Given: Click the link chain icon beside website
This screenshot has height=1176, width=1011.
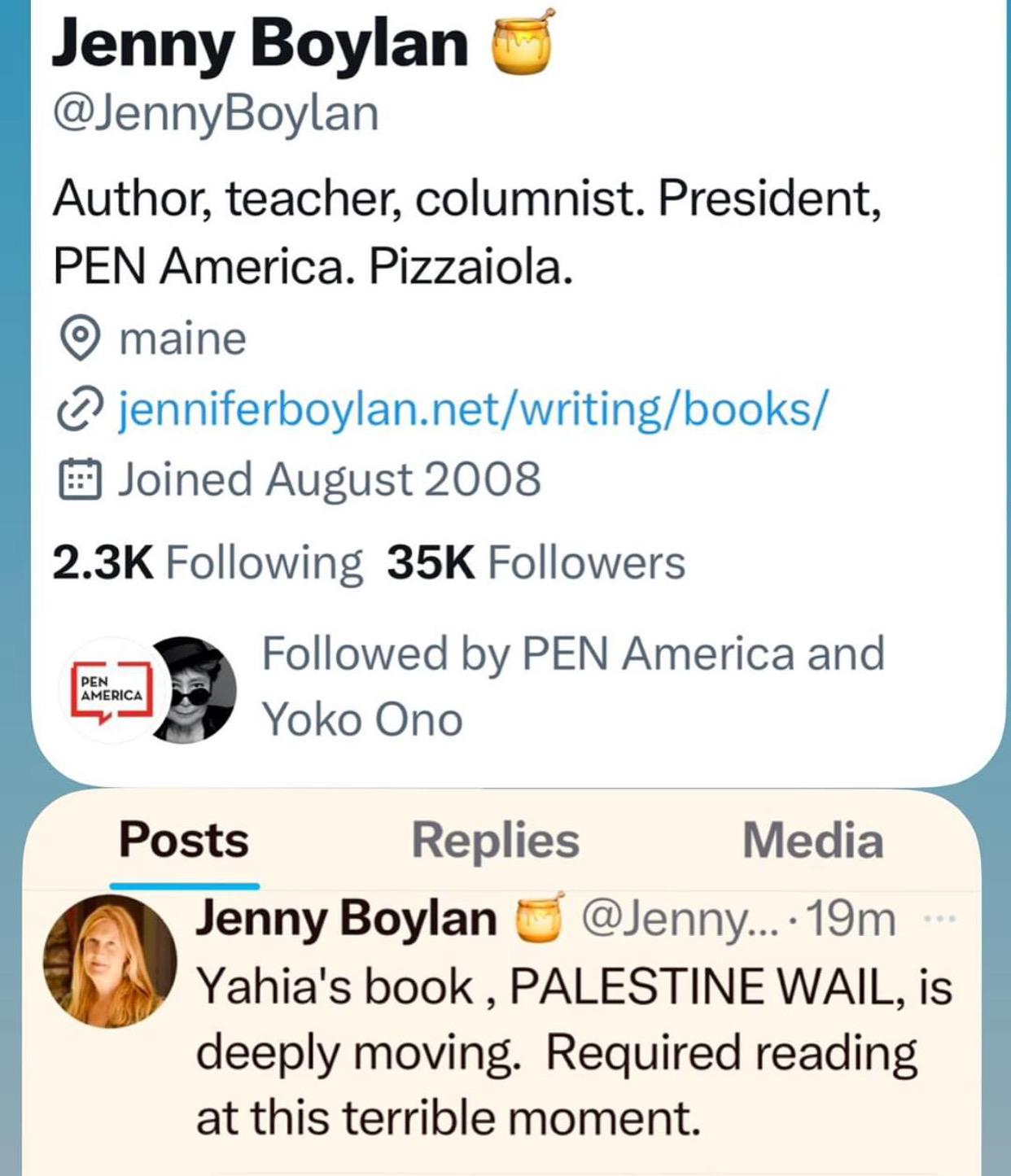Looking at the screenshot, I should [80, 409].
